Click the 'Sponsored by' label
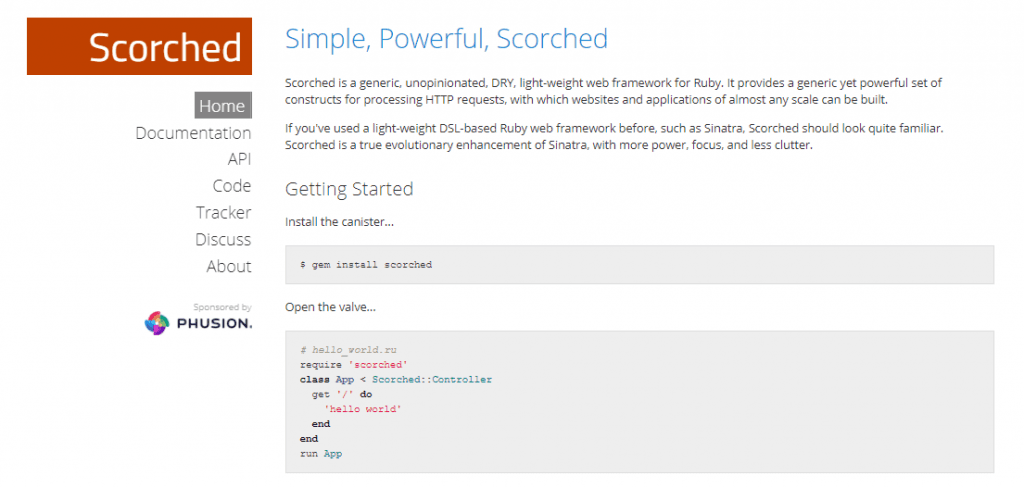The width and height of the screenshot is (1024, 488). coord(222,307)
